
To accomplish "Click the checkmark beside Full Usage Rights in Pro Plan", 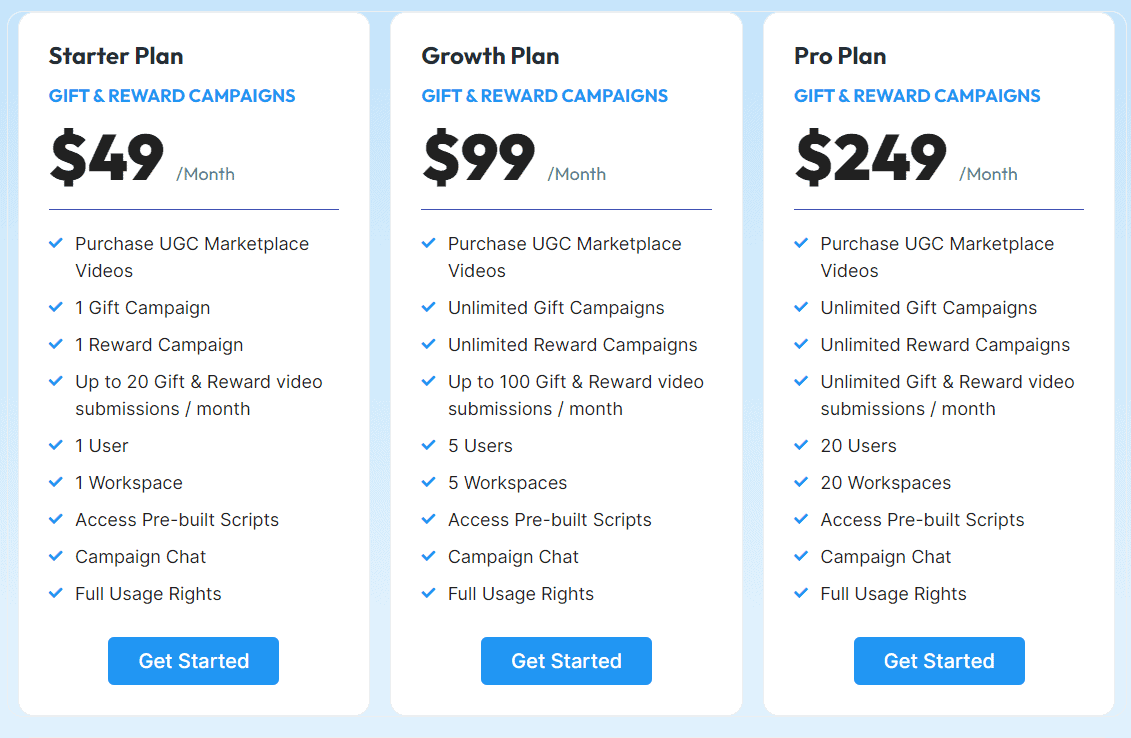I will point(802,594).
